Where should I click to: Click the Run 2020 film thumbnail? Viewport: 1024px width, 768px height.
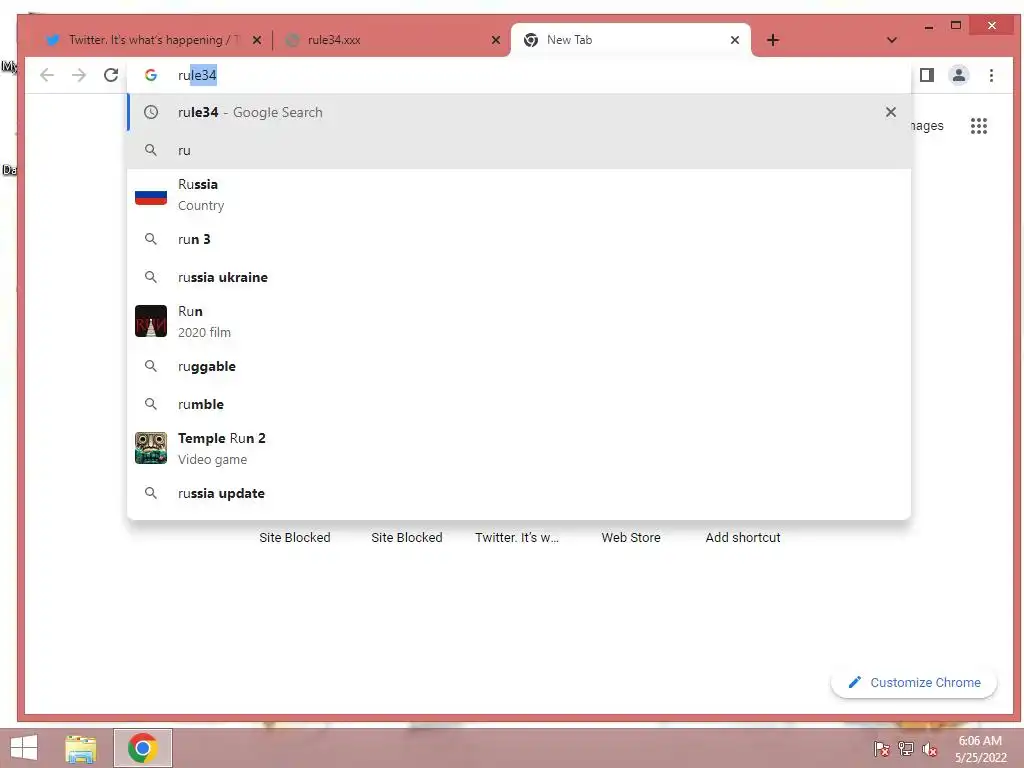[151, 321]
